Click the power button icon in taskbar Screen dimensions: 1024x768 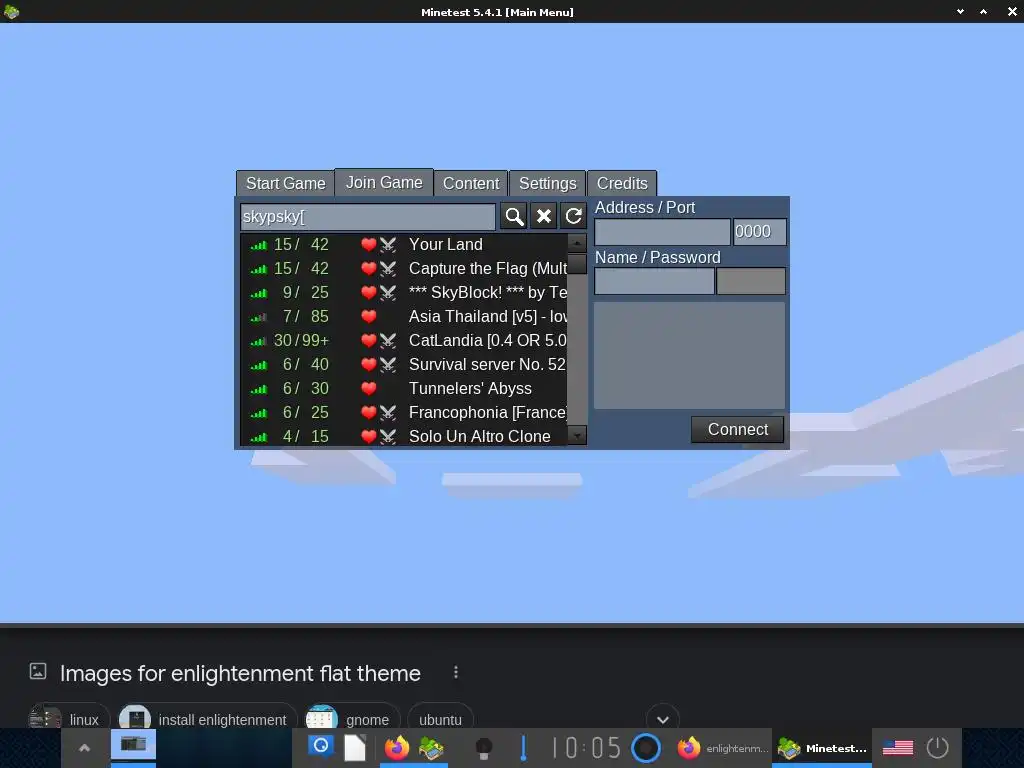click(937, 747)
